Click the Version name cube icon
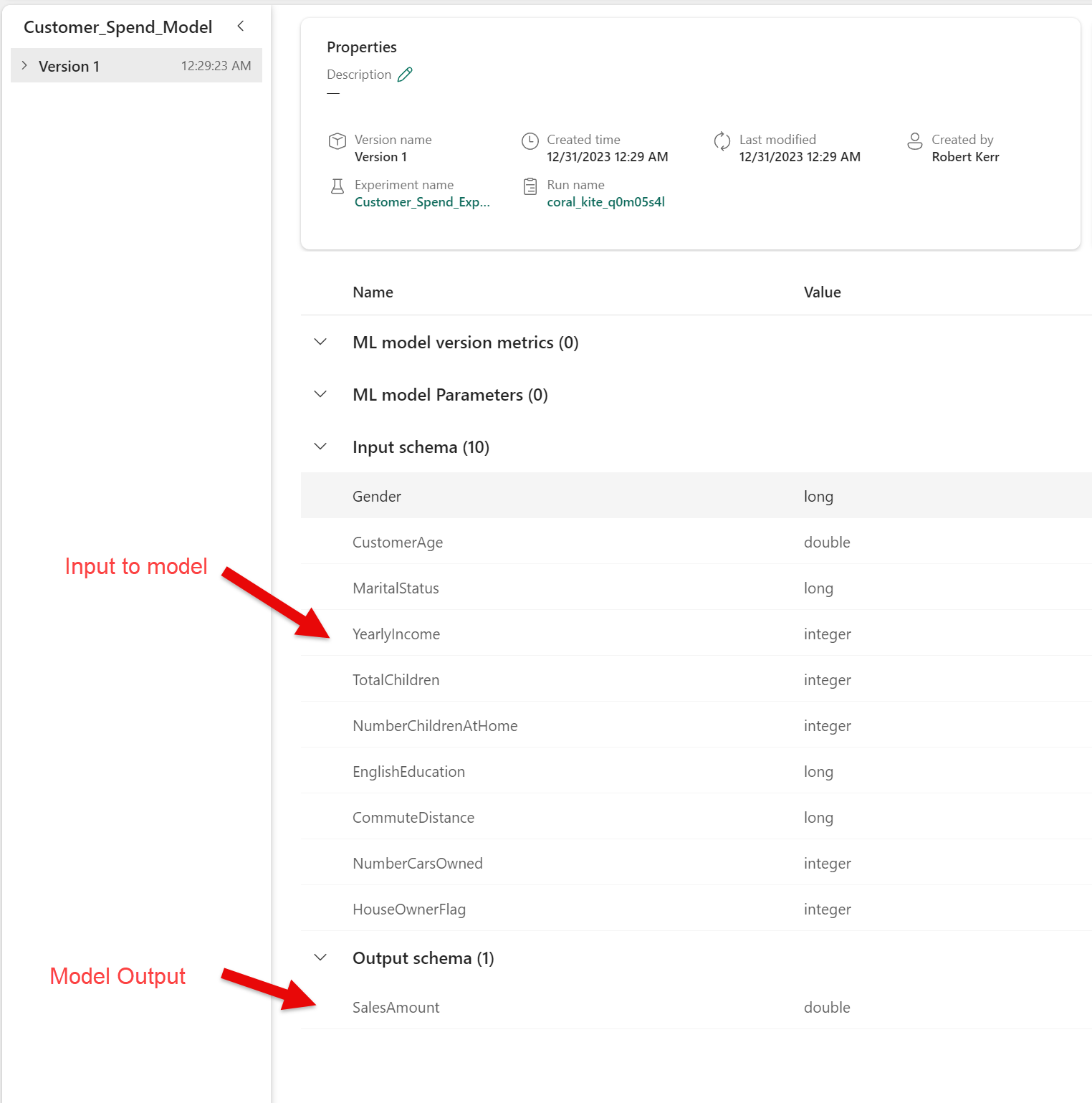This screenshot has height=1103, width=1092. point(337,141)
